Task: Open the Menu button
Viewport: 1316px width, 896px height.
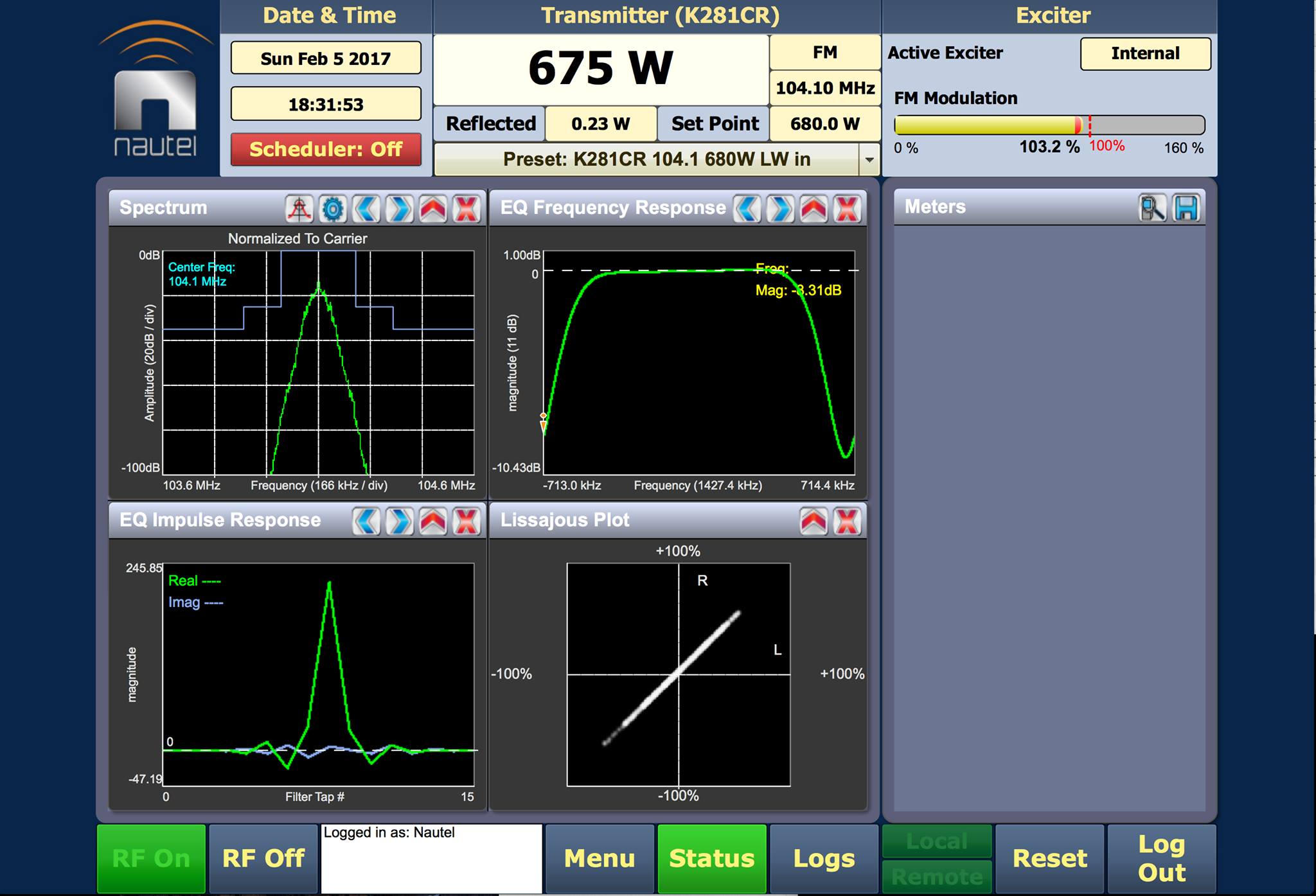Action: click(x=600, y=858)
